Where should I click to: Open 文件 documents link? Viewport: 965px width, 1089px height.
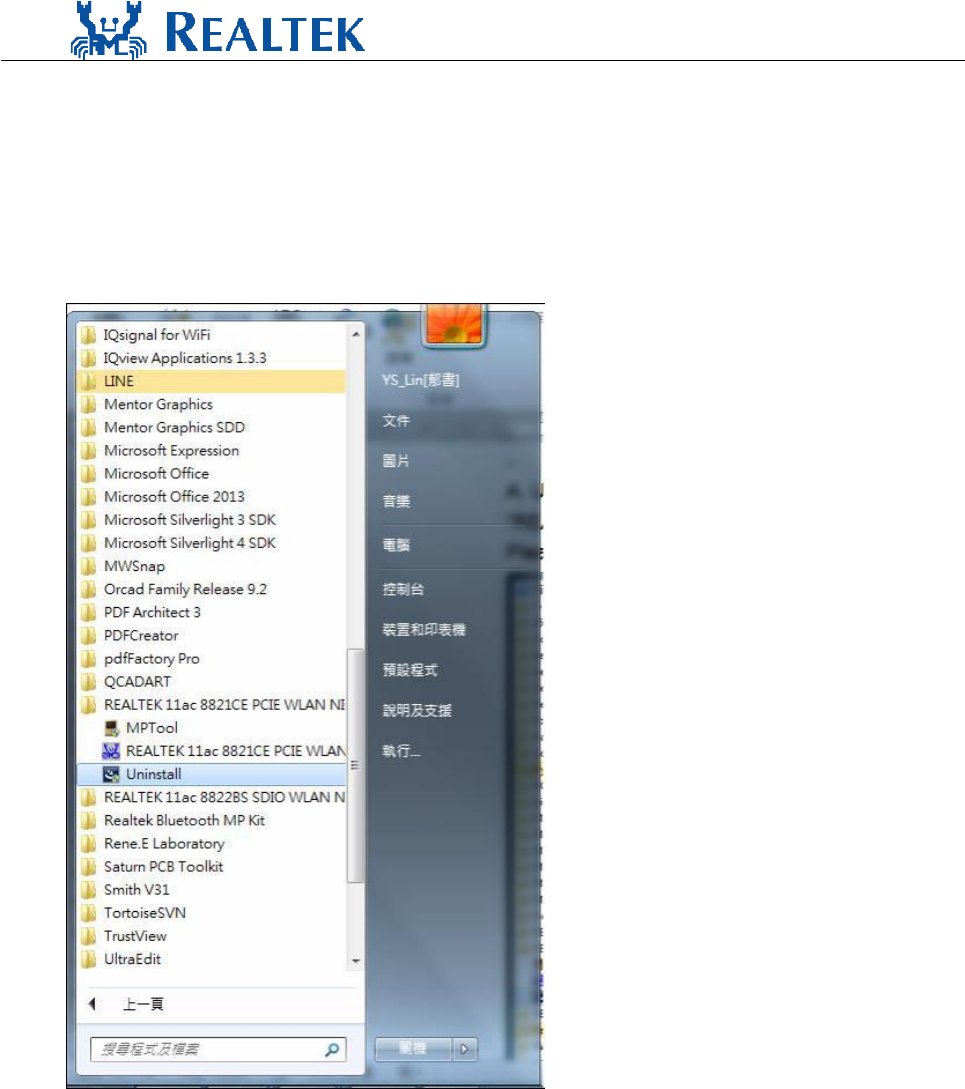pyautogui.click(x=396, y=421)
